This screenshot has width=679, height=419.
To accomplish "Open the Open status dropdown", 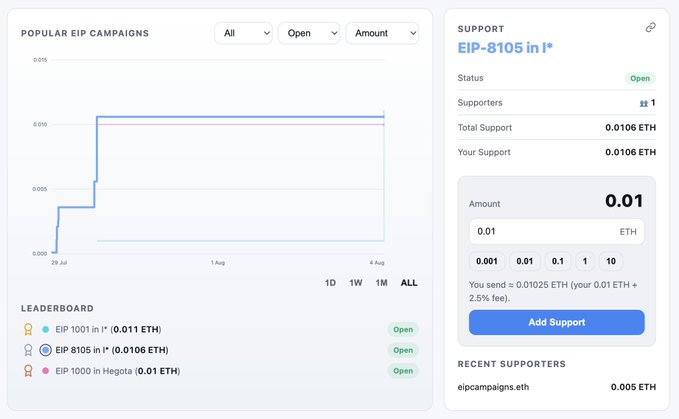I will pyautogui.click(x=309, y=33).
